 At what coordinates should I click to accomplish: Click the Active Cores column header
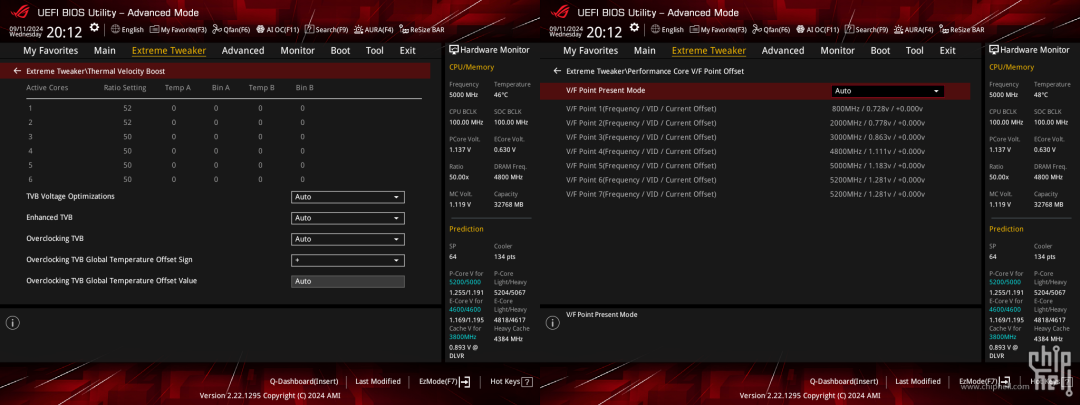click(47, 87)
